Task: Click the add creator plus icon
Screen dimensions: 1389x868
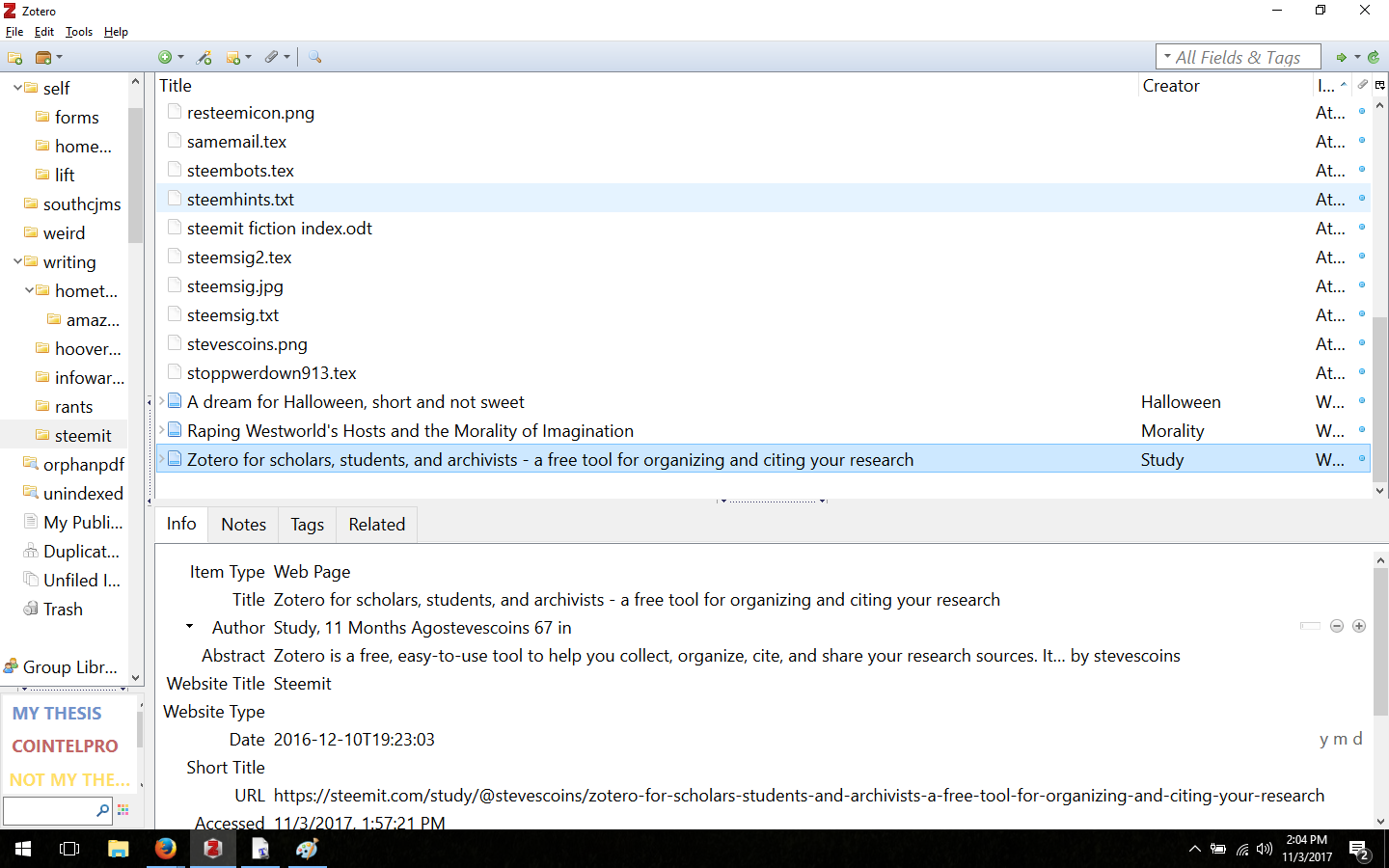Action: (x=1359, y=626)
